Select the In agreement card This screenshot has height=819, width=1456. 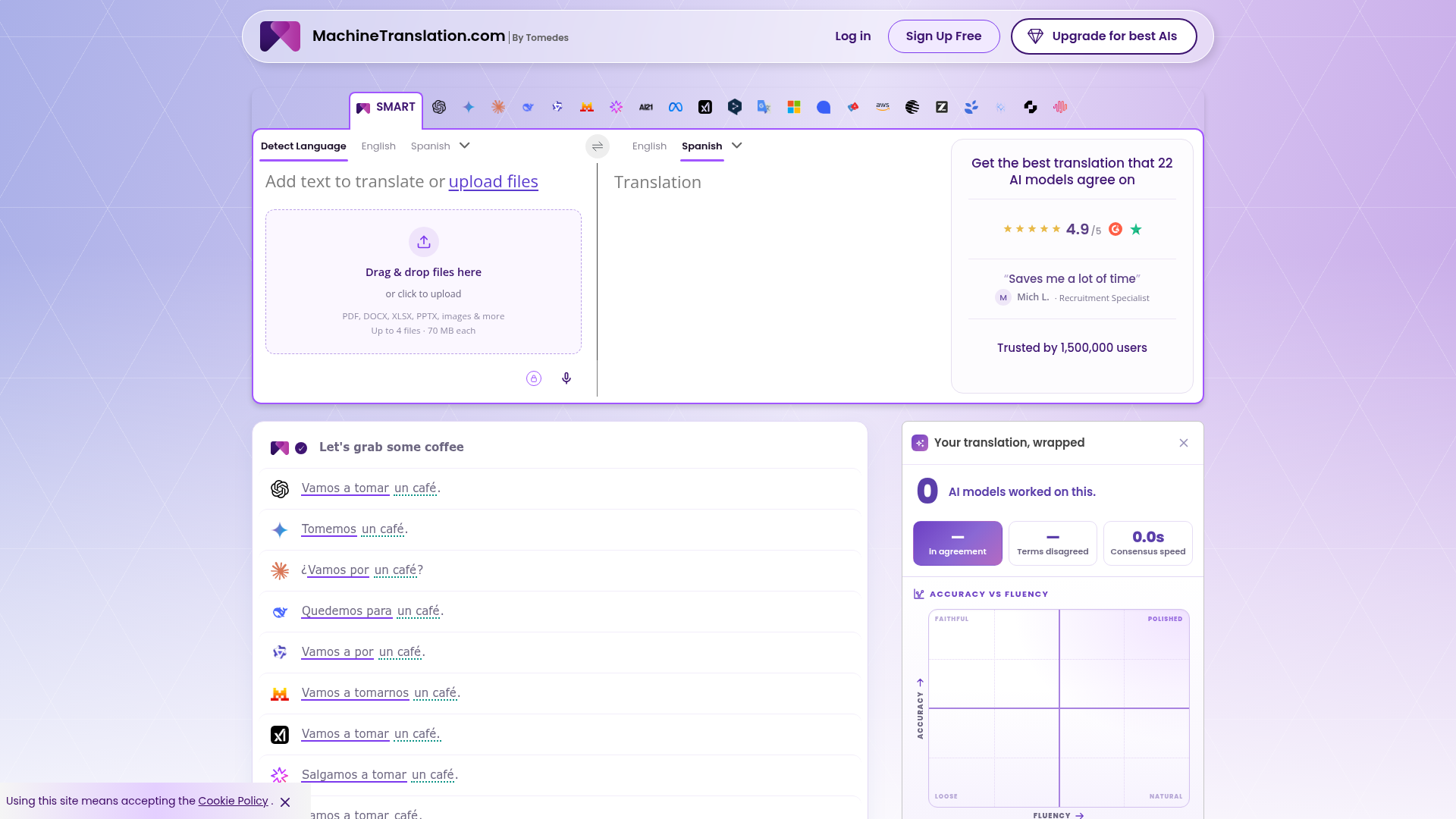click(x=958, y=543)
